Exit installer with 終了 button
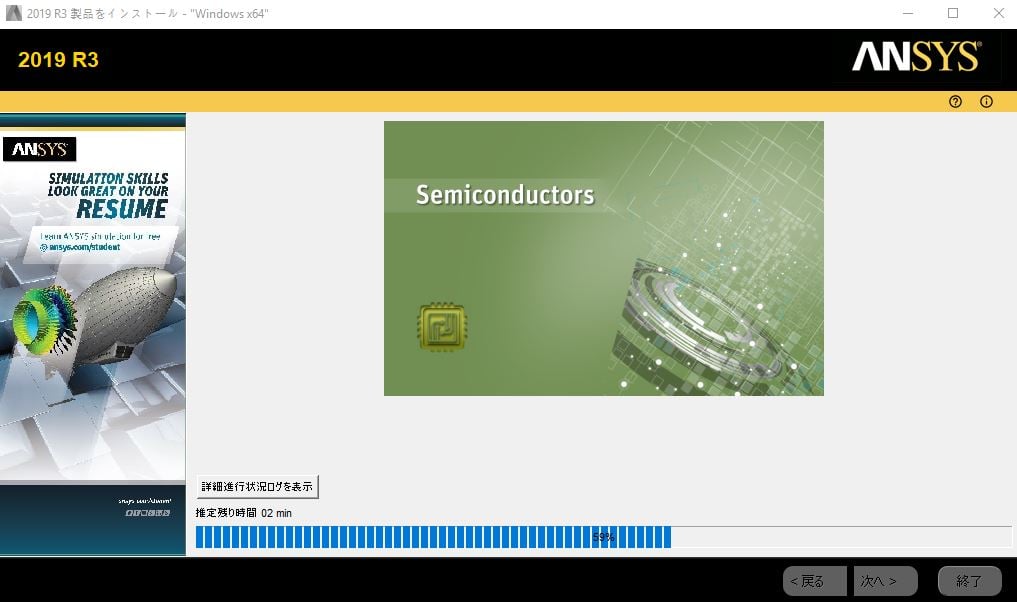Viewport: 1017px width, 602px height. (970, 581)
